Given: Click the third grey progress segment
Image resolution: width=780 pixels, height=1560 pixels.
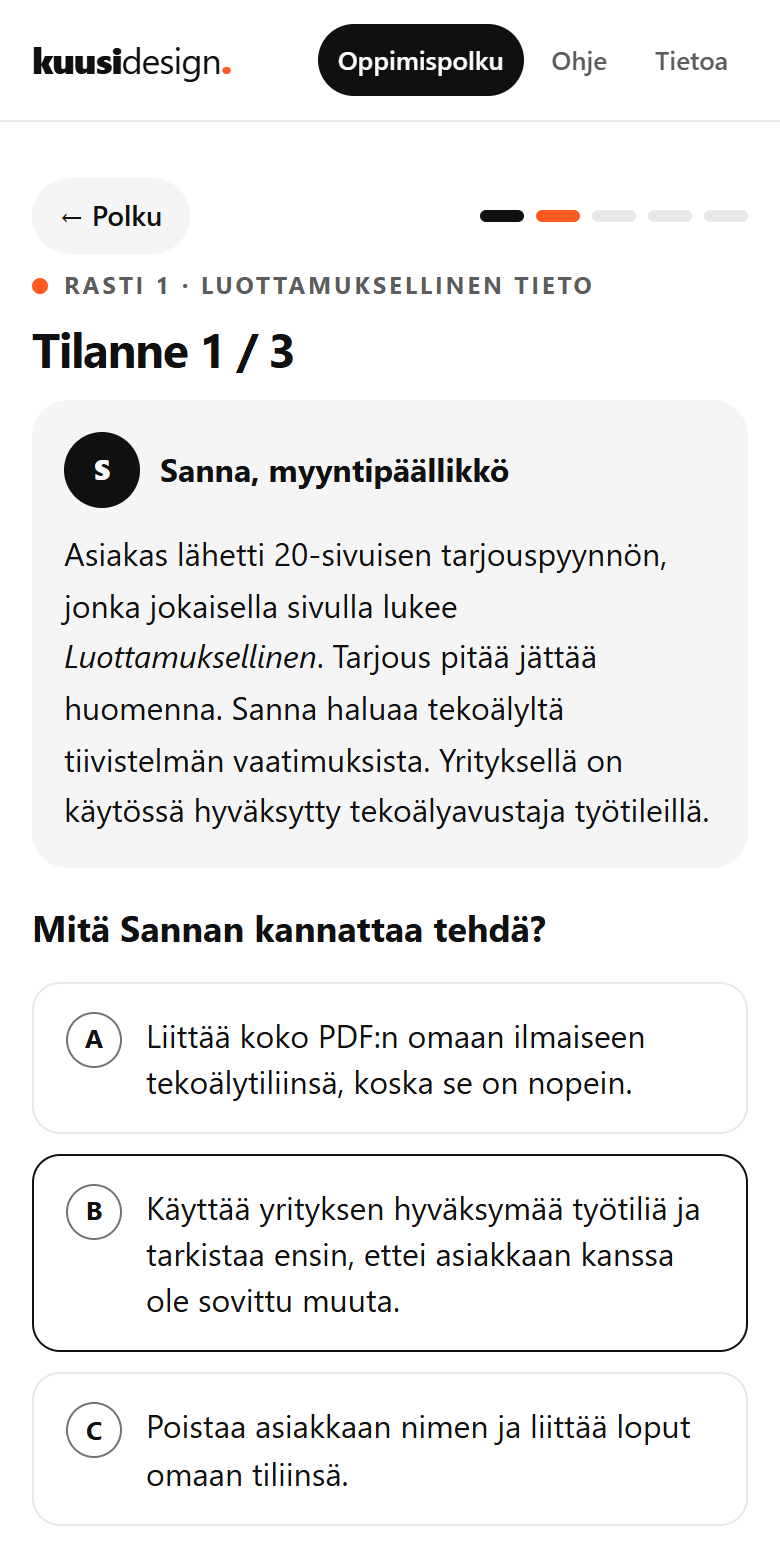Looking at the screenshot, I should click(x=614, y=216).
